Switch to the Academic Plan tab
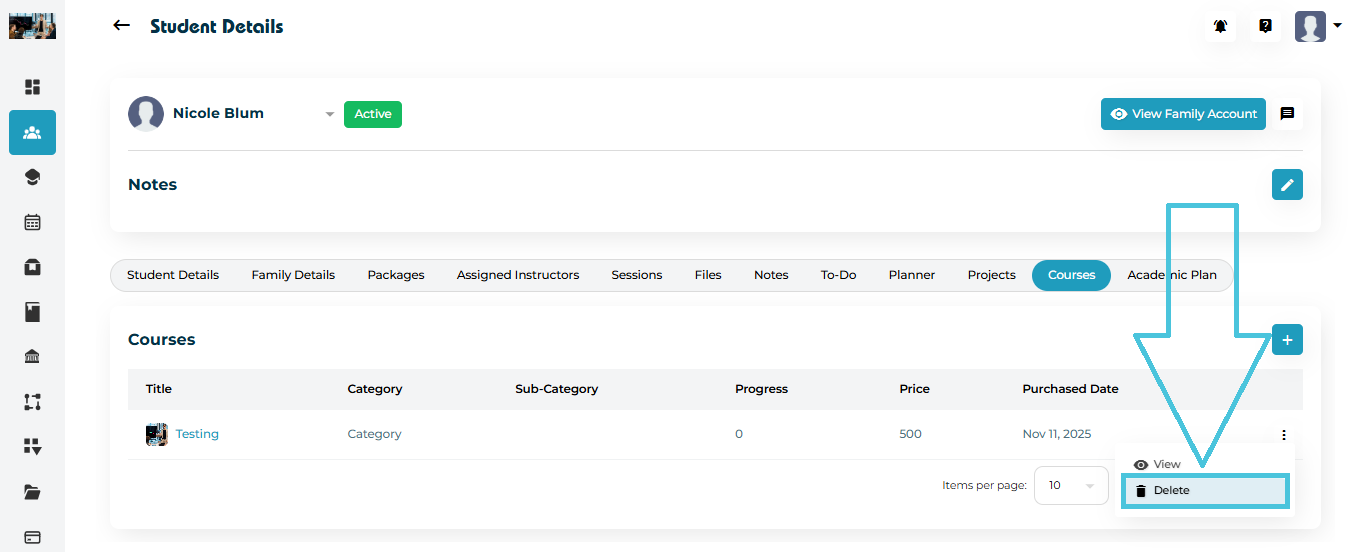The height and width of the screenshot is (552, 1352). click(x=1172, y=275)
